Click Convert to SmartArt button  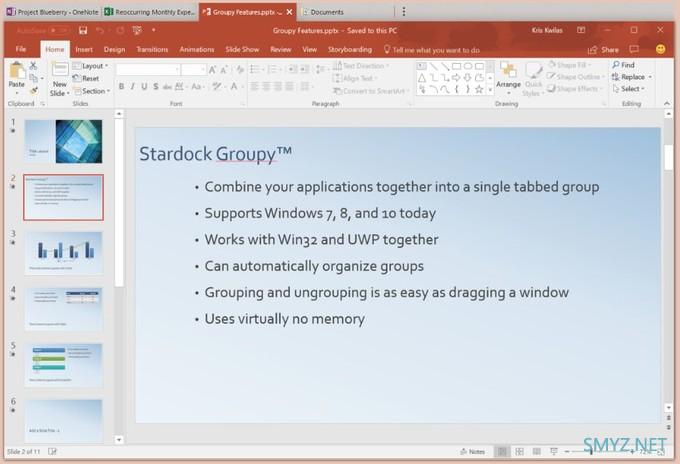[371, 91]
